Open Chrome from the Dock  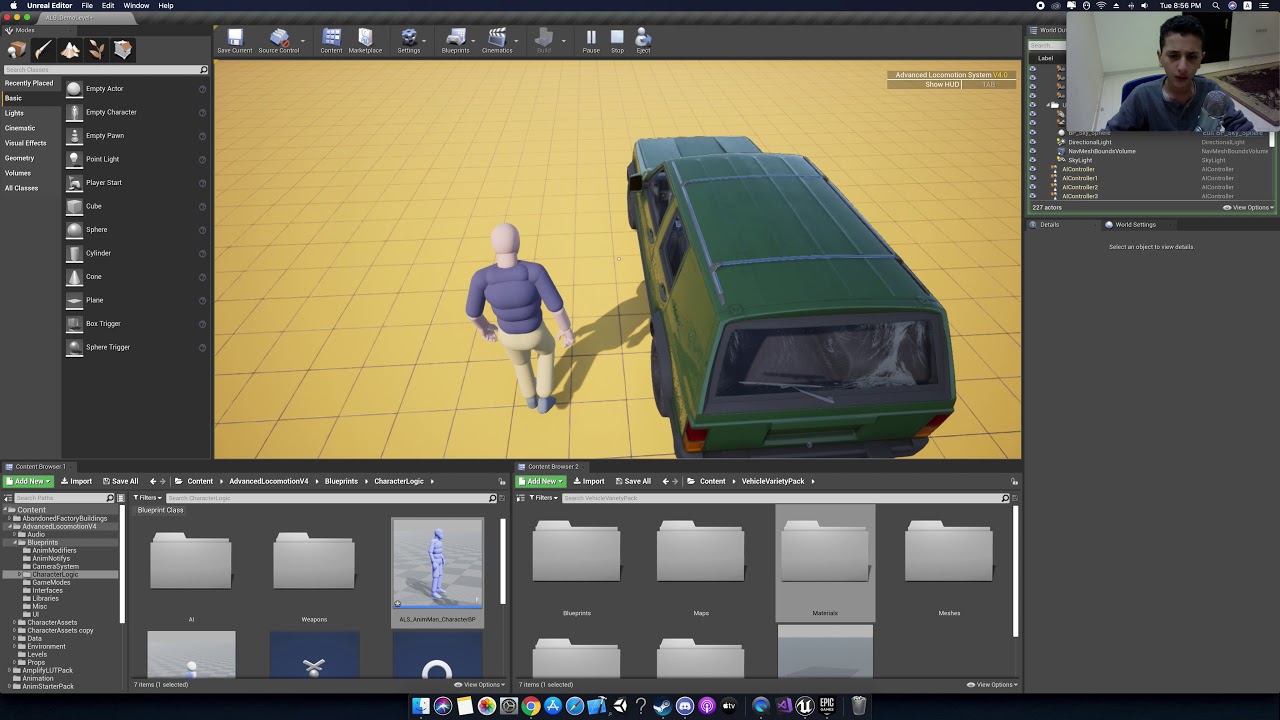[531, 706]
